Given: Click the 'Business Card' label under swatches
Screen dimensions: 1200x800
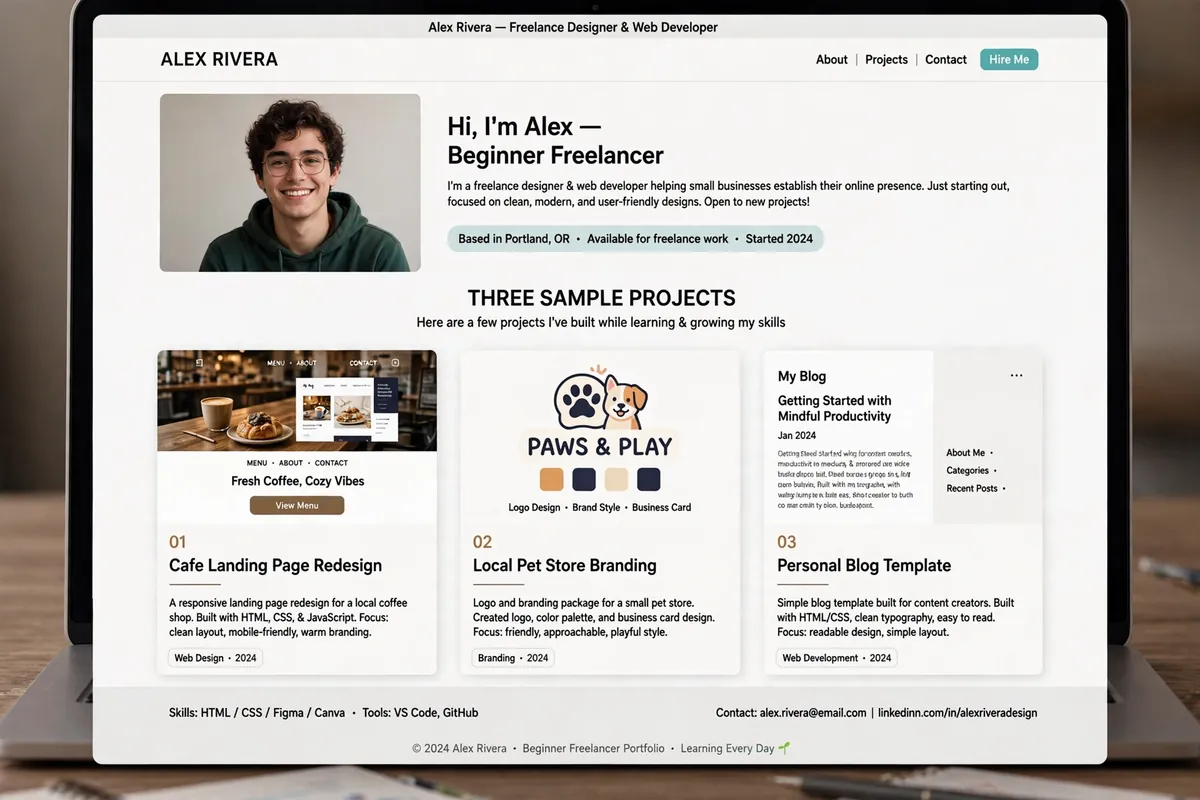Looking at the screenshot, I should pyautogui.click(x=661, y=508).
